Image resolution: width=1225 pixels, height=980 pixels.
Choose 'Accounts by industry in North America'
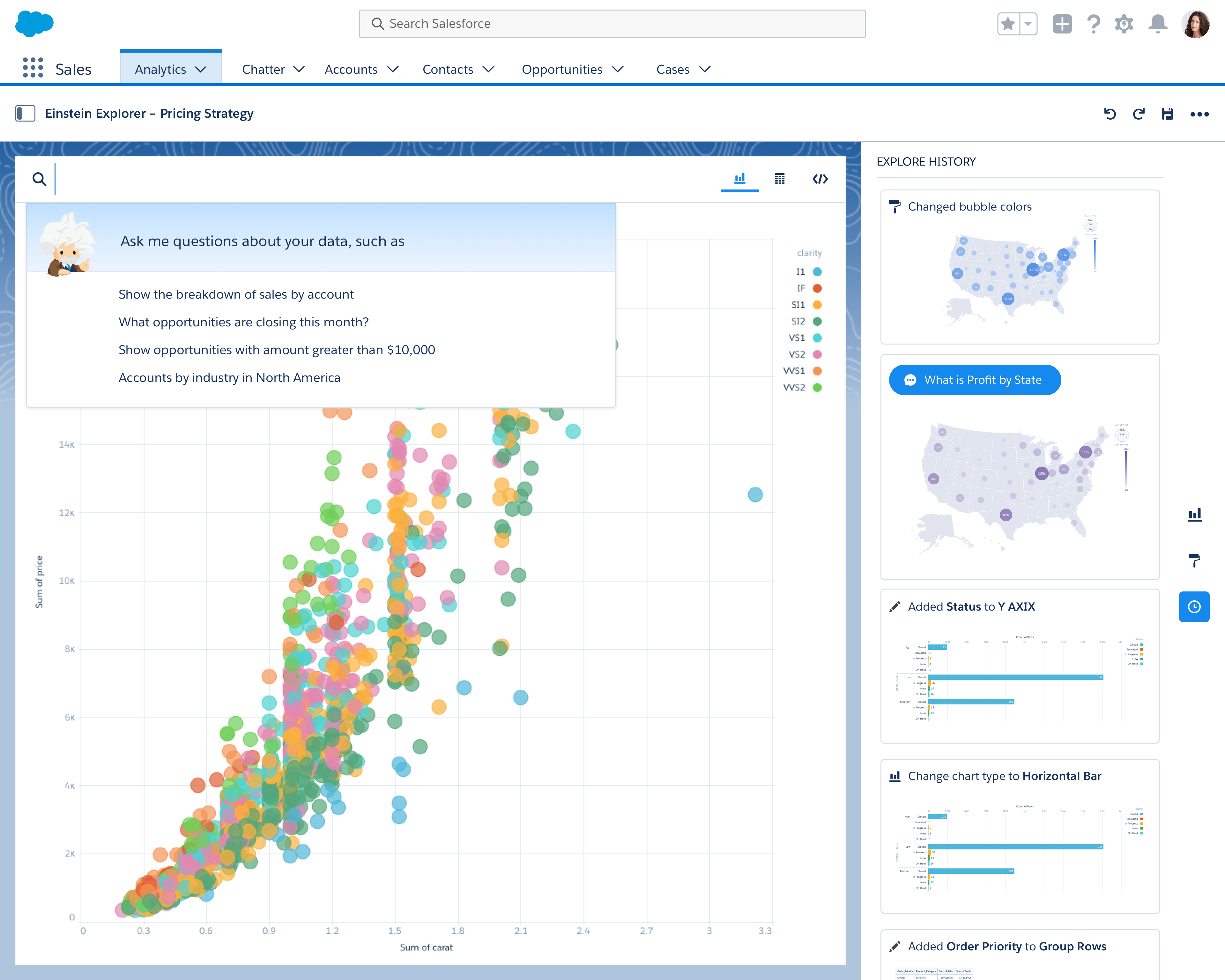(230, 378)
